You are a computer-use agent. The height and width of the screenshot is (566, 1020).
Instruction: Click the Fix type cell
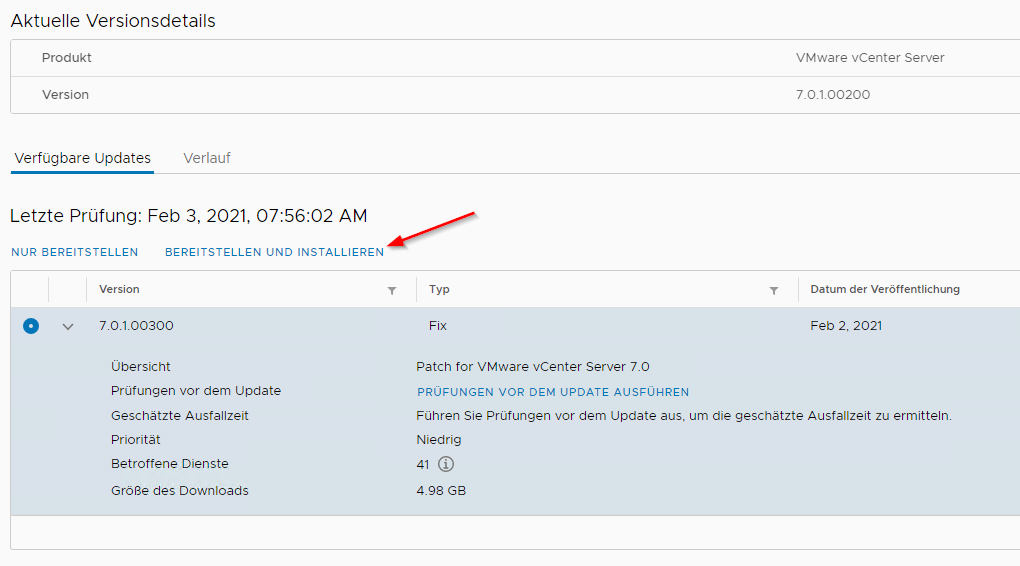(x=438, y=326)
